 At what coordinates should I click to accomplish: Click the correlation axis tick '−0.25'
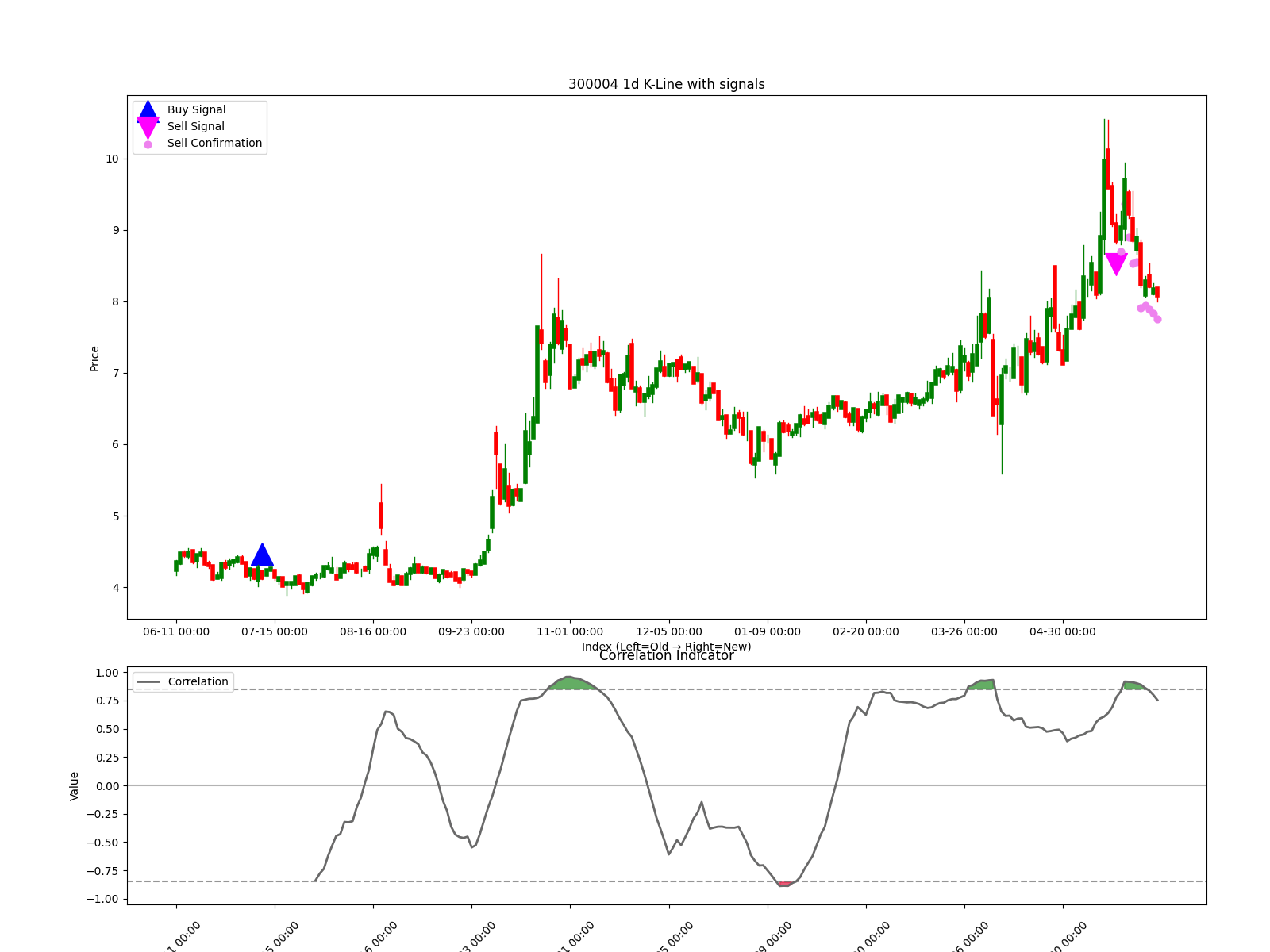click(103, 814)
